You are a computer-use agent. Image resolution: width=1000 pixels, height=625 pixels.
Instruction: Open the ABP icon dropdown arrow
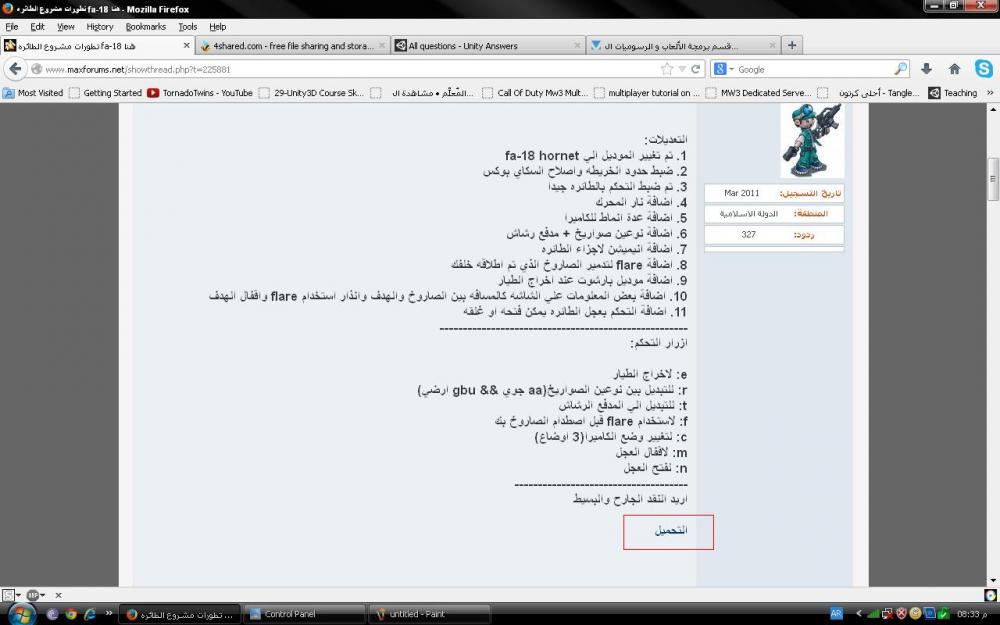coord(42,595)
